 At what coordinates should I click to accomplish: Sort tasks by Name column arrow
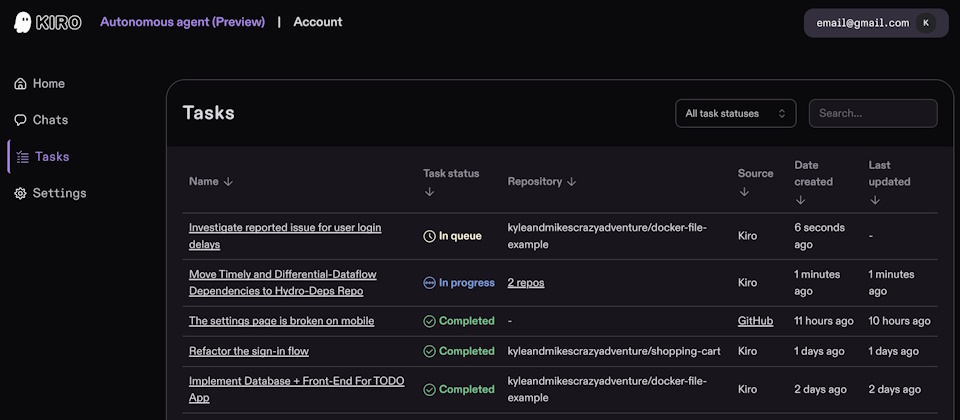(228, 182)
